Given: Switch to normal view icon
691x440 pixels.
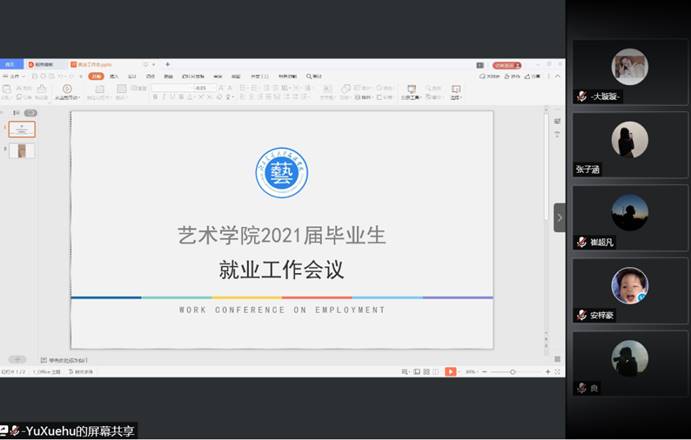Looking at the screenshot, I should 416,372.
